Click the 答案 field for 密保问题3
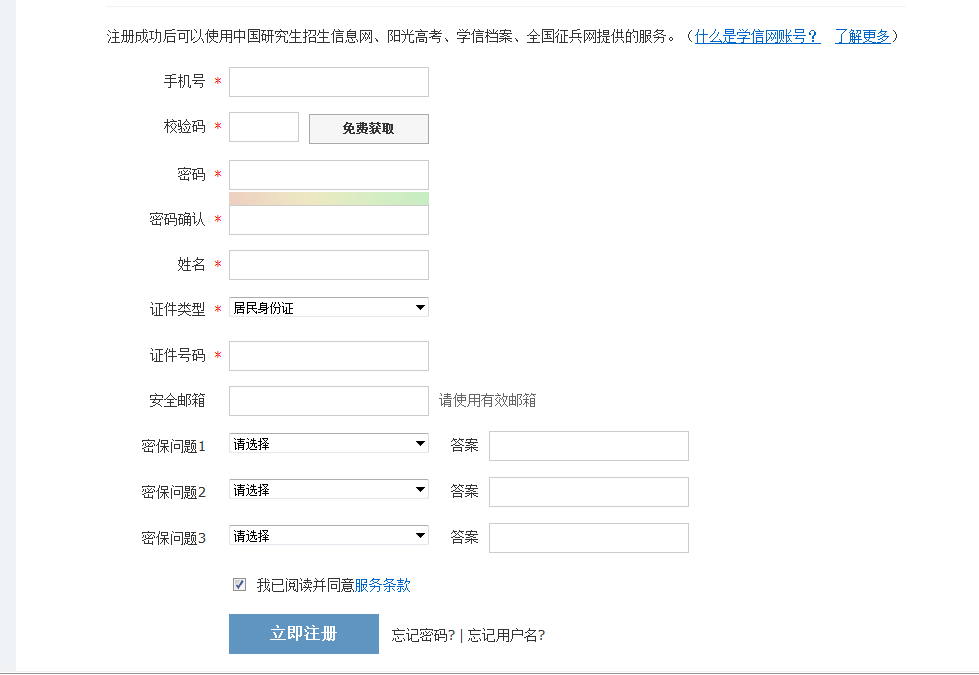 pyautogui.click(x=589, y=538)
